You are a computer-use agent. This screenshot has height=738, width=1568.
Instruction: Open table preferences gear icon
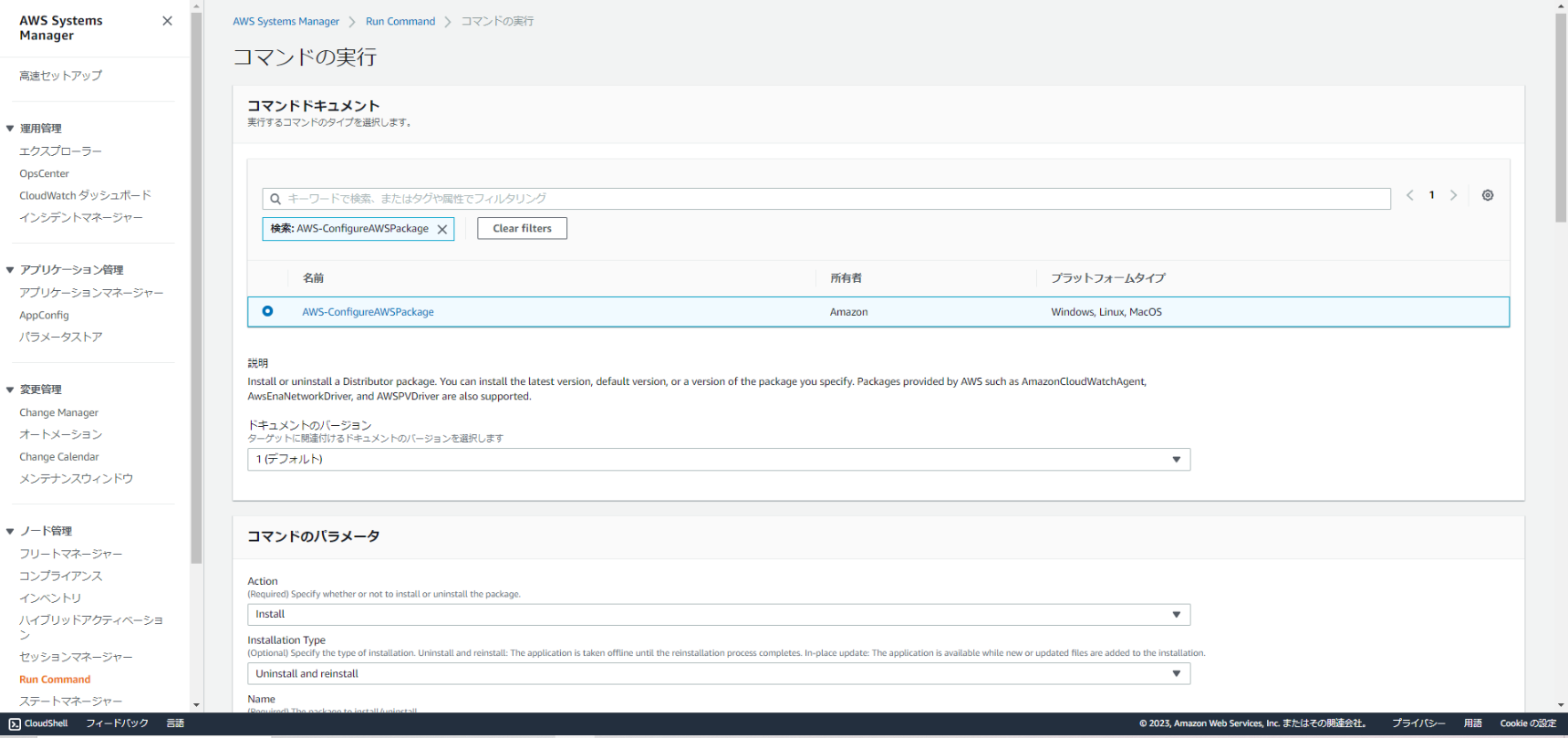1488,195
